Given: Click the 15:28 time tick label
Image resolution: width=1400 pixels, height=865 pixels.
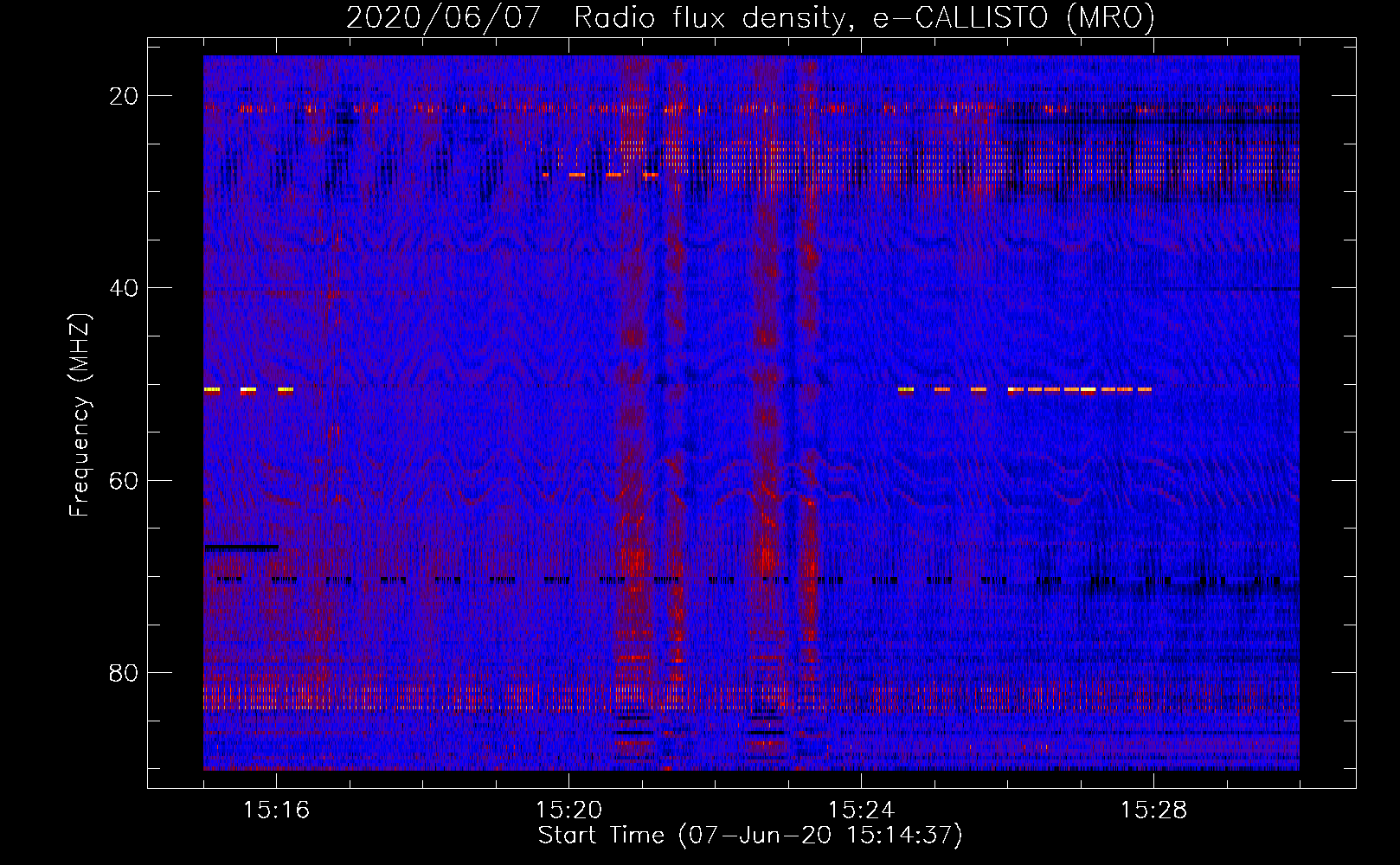Looking at the screenshot, I should pos(1153,810).
